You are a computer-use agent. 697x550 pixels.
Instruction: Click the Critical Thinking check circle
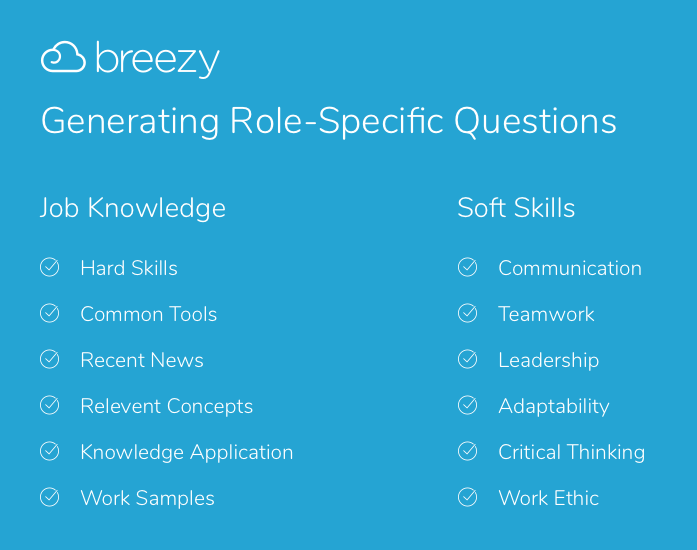click(x=468, y=451)
